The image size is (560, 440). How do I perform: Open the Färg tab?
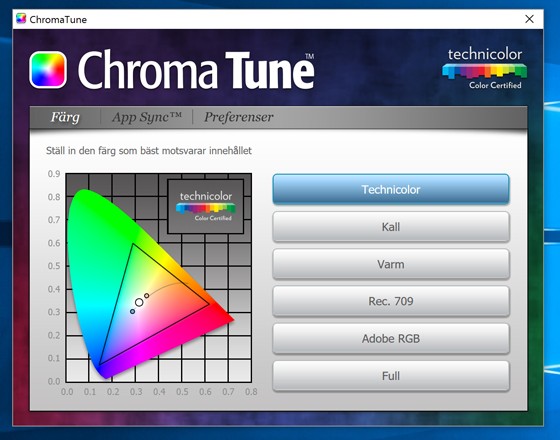(x=65, y=117)
